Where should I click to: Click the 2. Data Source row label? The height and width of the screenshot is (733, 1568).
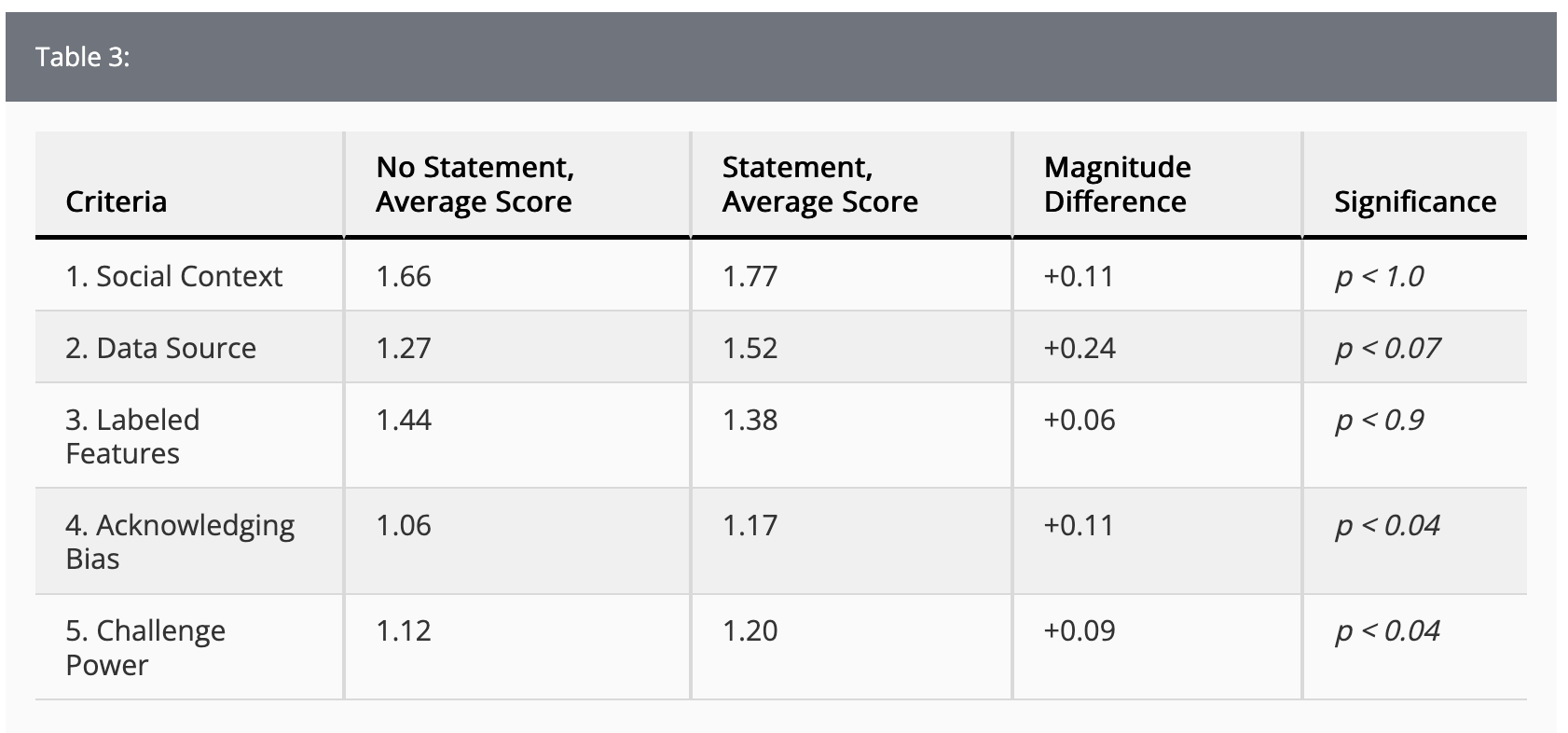click(161, 348)
